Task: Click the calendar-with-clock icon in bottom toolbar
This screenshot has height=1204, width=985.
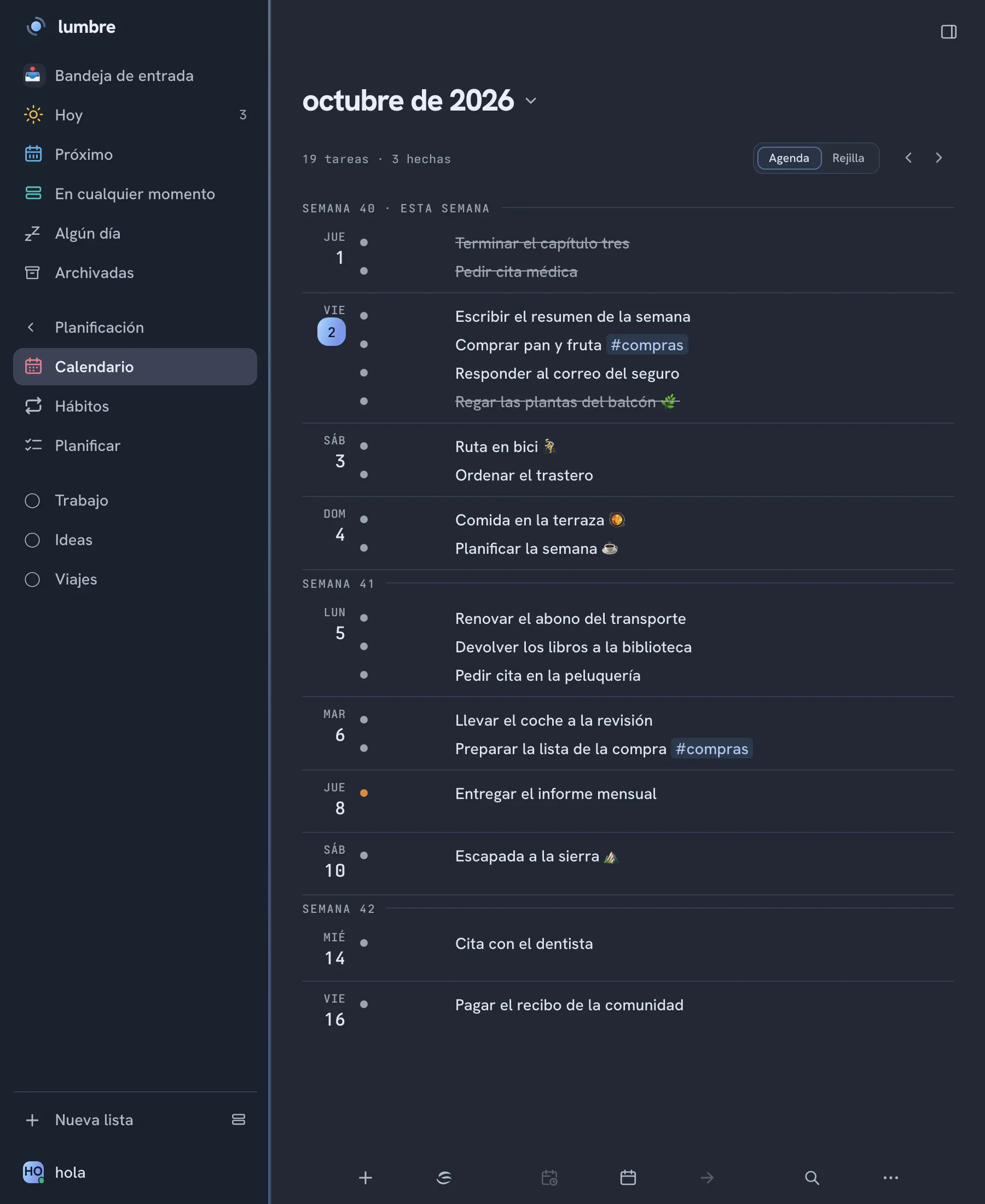Action: pos(549,1177)
